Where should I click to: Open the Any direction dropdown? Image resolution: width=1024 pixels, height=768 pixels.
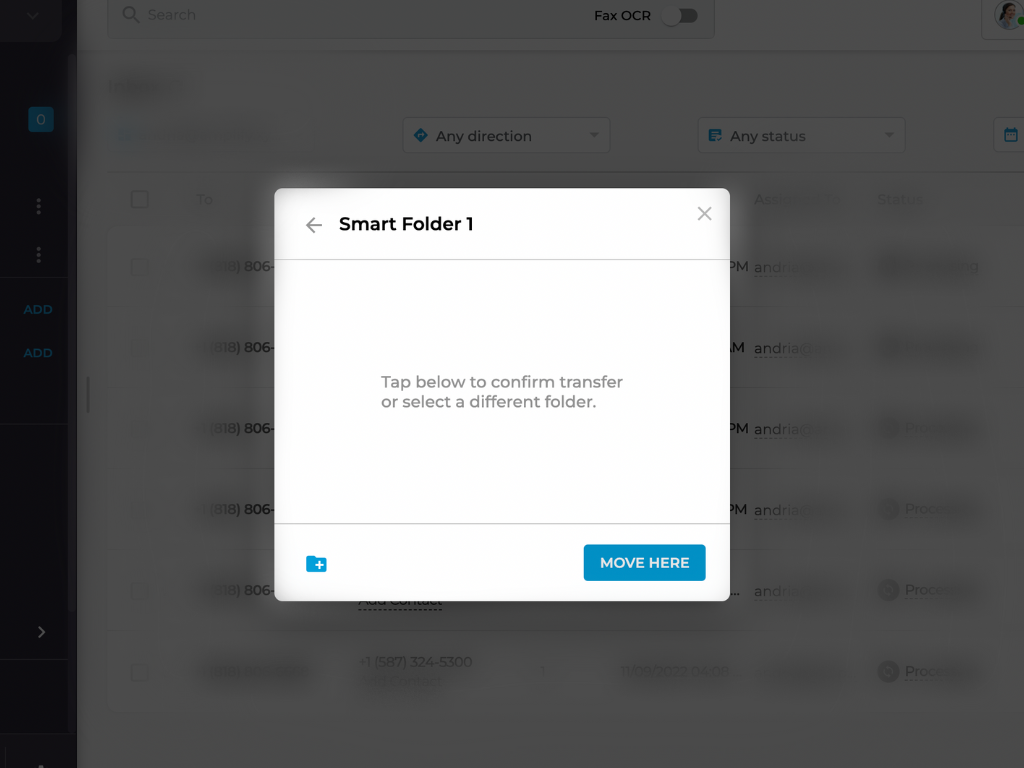click(x=506, y=134)
